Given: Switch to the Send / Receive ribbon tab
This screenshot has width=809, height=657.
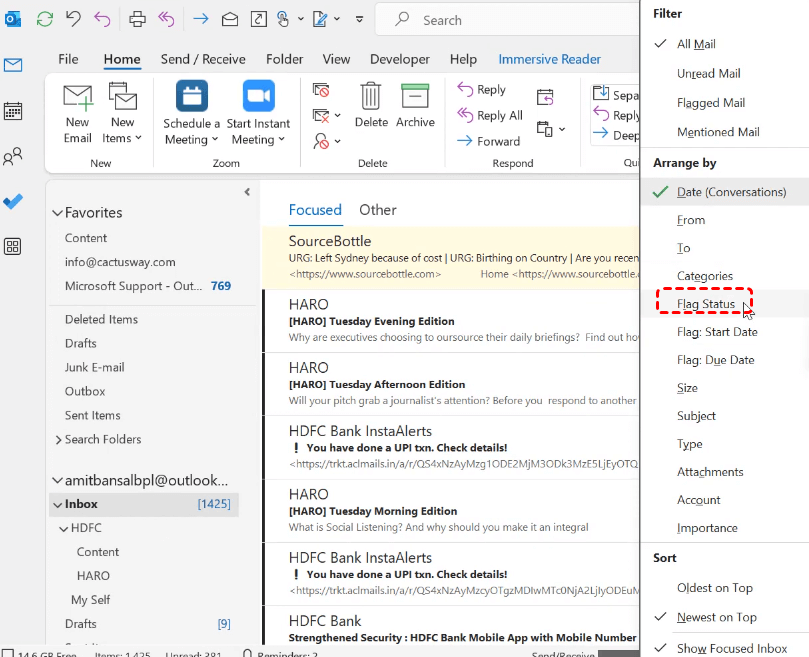Looking at the screenshot, I should [203, 59].
